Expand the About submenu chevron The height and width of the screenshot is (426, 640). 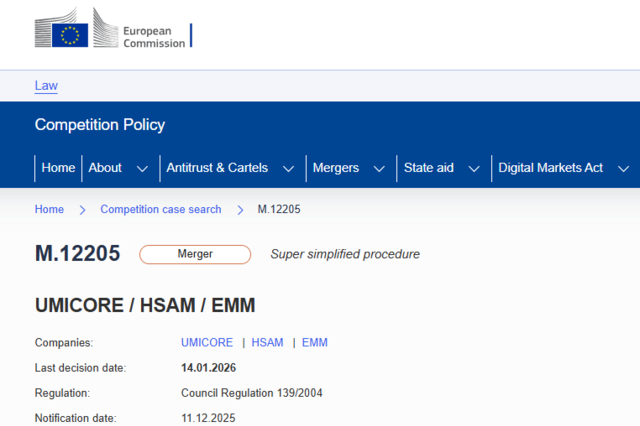tap(142, 169)
